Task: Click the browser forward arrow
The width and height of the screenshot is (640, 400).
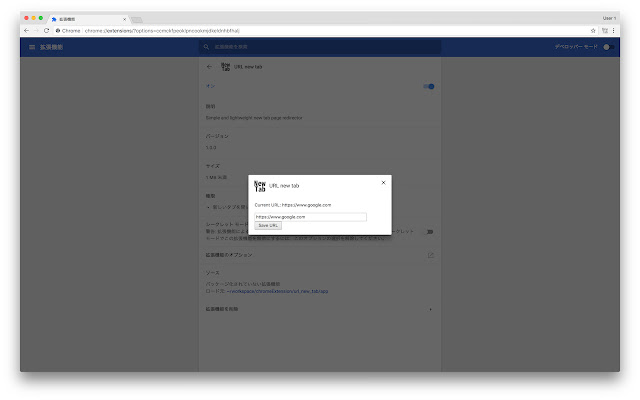Action: pos(36,31)
